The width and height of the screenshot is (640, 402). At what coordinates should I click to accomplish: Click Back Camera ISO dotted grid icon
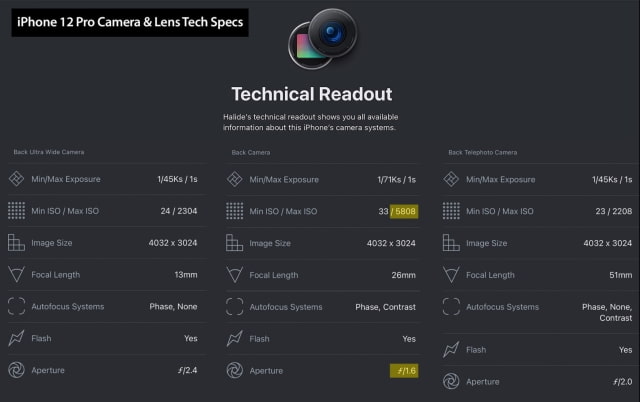click(x=234, y=211)
